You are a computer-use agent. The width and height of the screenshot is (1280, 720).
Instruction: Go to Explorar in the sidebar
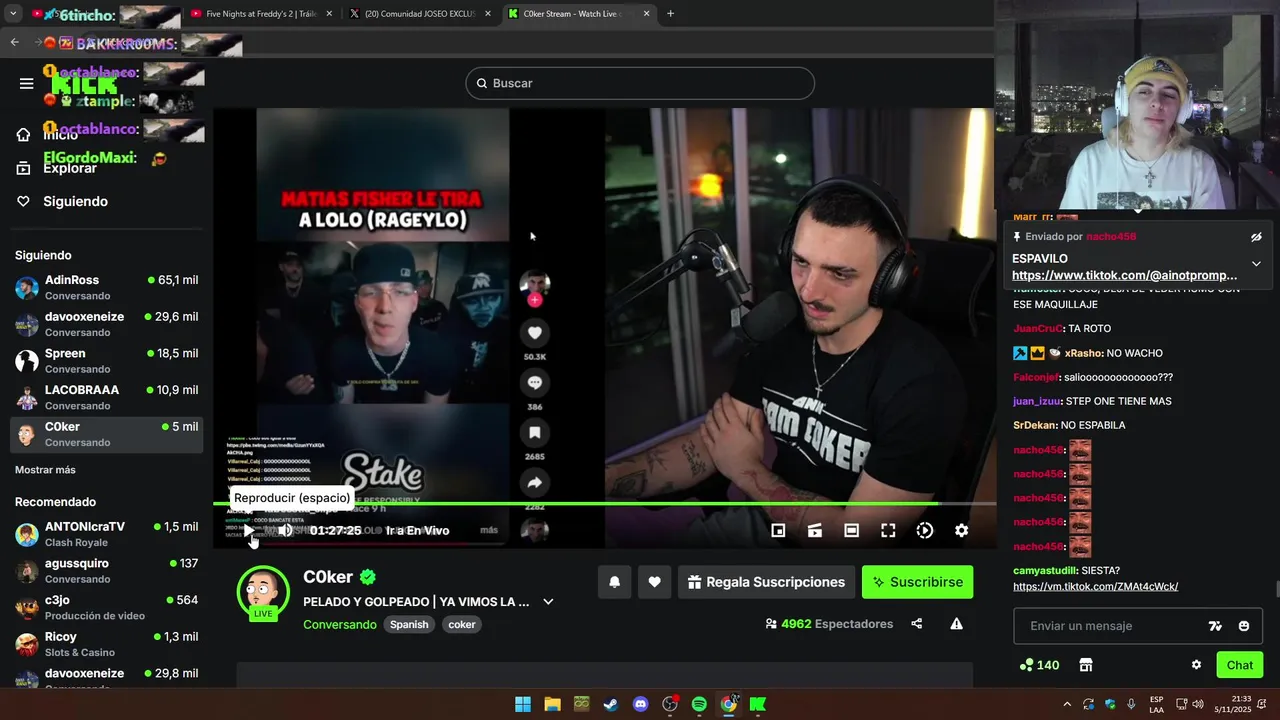pos(70,168)
